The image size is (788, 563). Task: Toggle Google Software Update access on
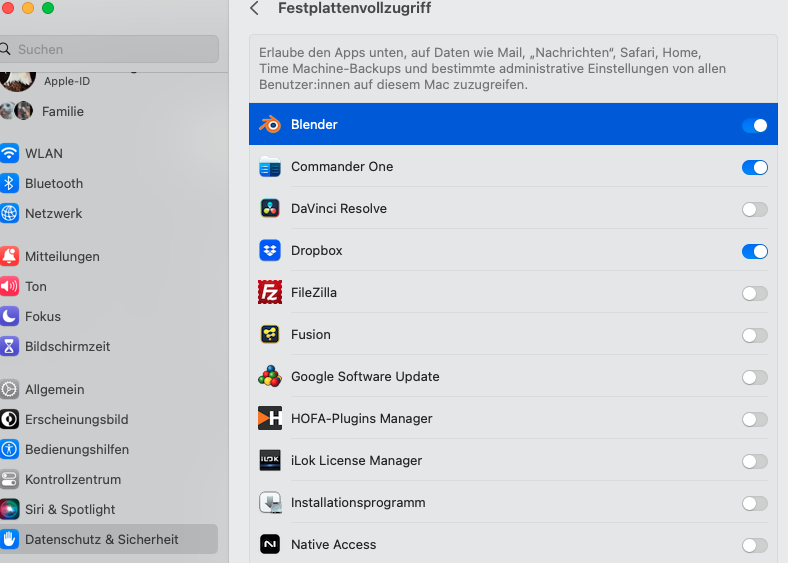click(x=754, y=377)
